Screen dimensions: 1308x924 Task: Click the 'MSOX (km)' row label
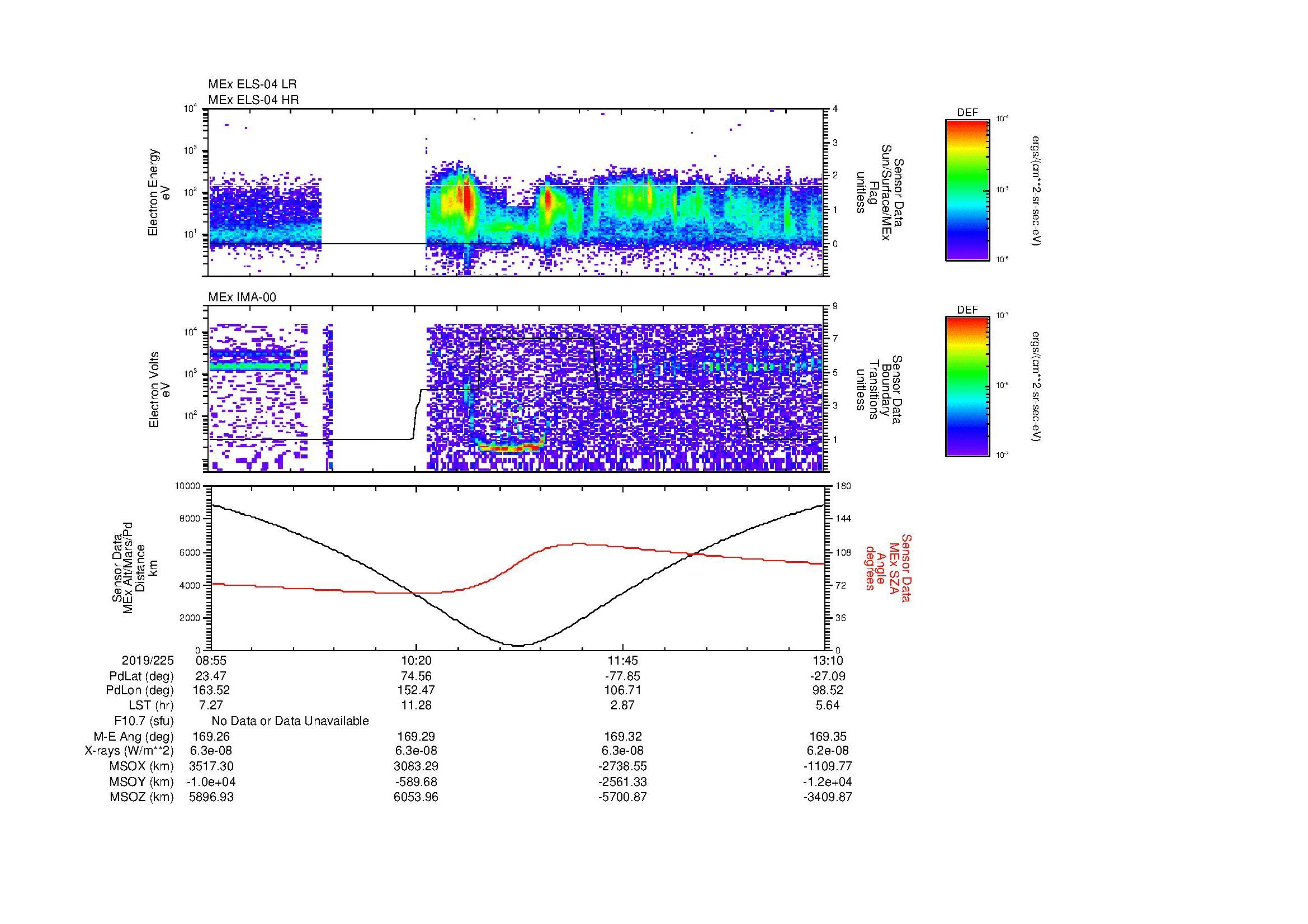(141, 766)
